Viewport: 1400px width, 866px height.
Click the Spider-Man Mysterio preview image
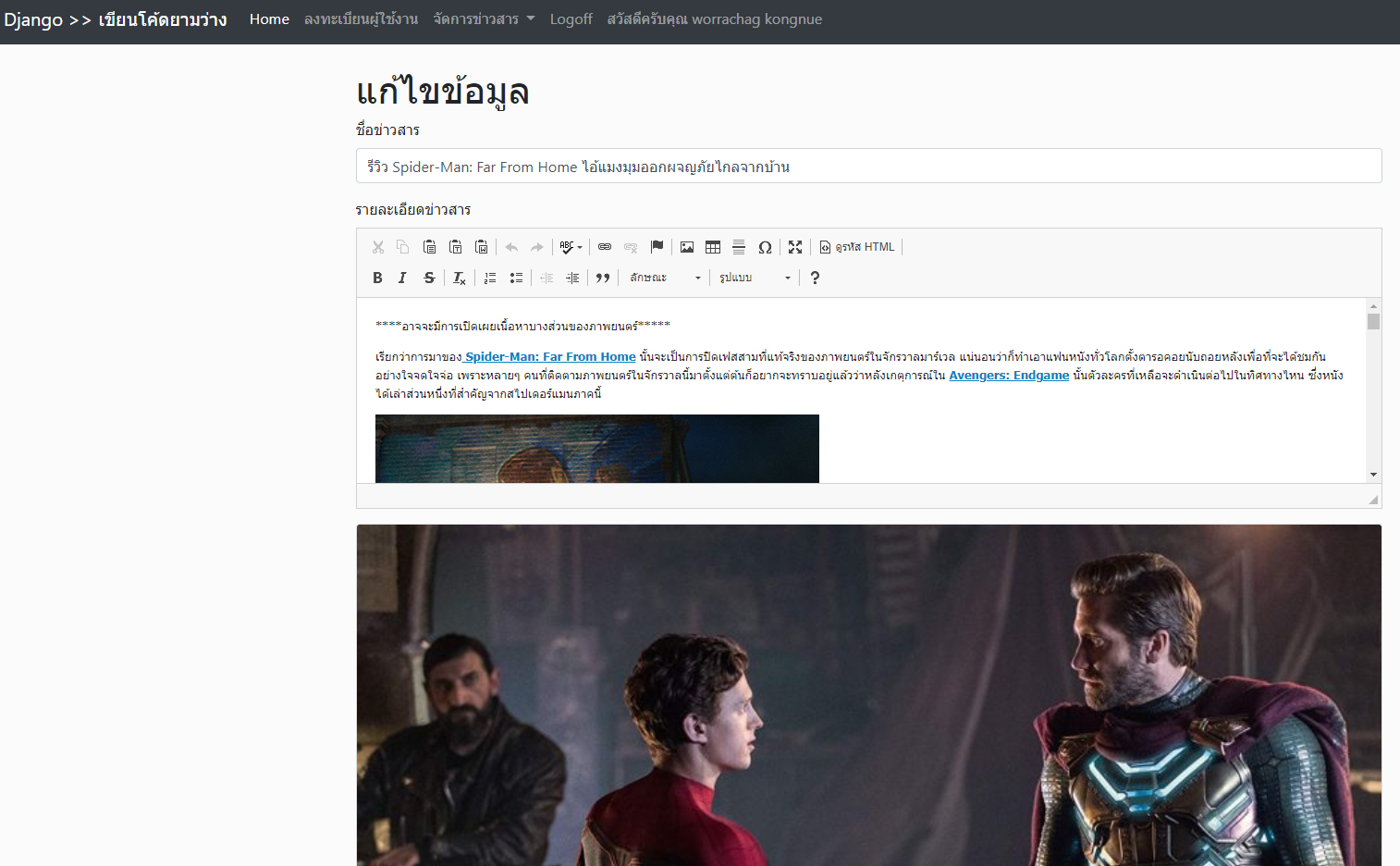(x=869, y=696)
